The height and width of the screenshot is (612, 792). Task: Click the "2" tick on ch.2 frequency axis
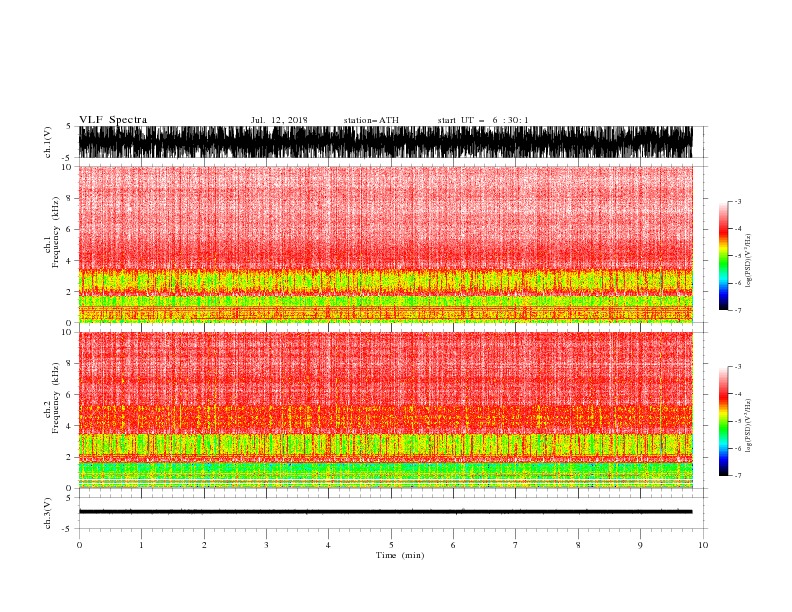[69, 457]
